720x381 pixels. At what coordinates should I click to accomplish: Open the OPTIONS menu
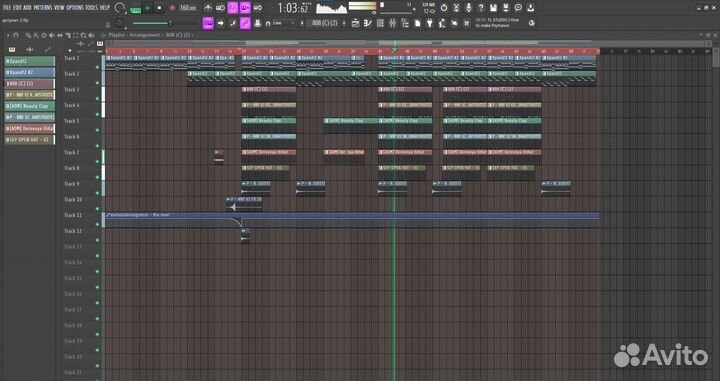coord(75,8)
